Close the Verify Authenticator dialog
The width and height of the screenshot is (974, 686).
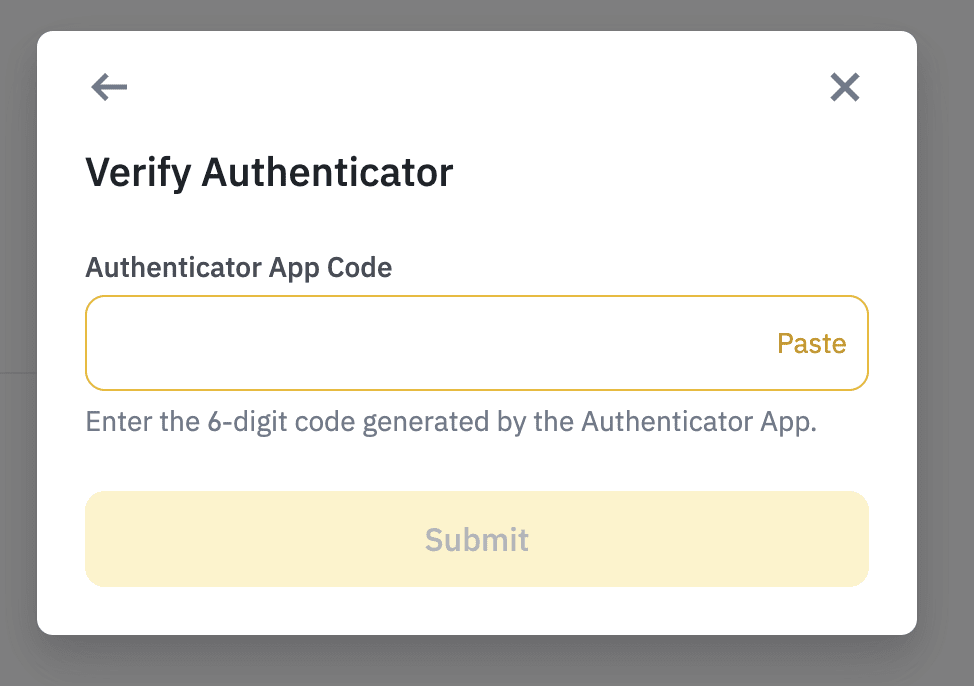point(845,88)
